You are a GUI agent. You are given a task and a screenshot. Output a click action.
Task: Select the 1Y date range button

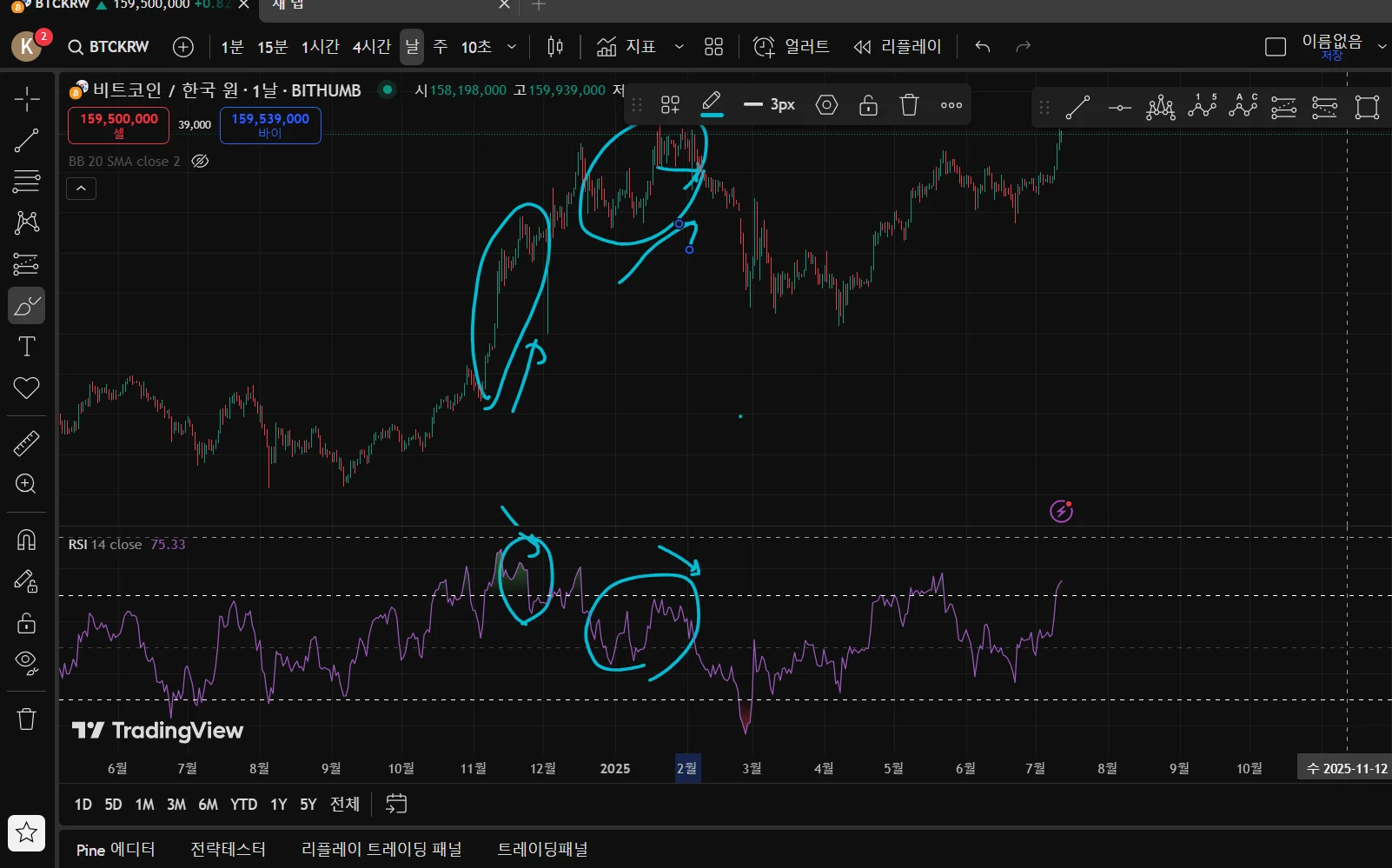(278, 805)
